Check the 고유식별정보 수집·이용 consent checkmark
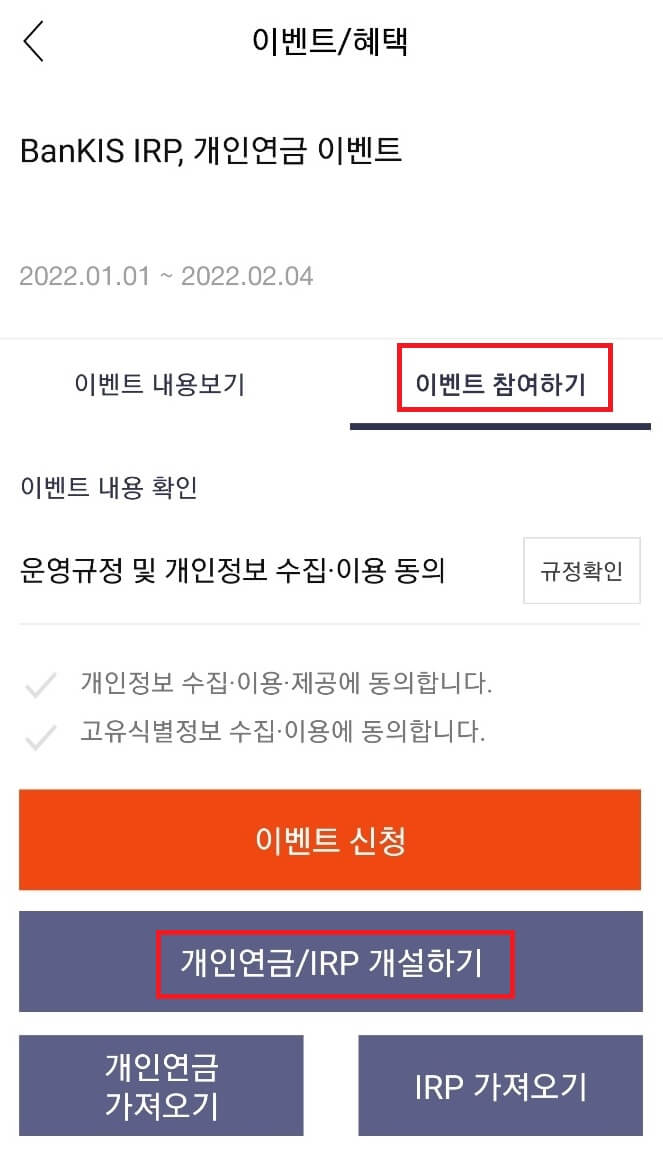Image resolution: width=663 pixels, height=1153 pixels. (x=41, y=735)
